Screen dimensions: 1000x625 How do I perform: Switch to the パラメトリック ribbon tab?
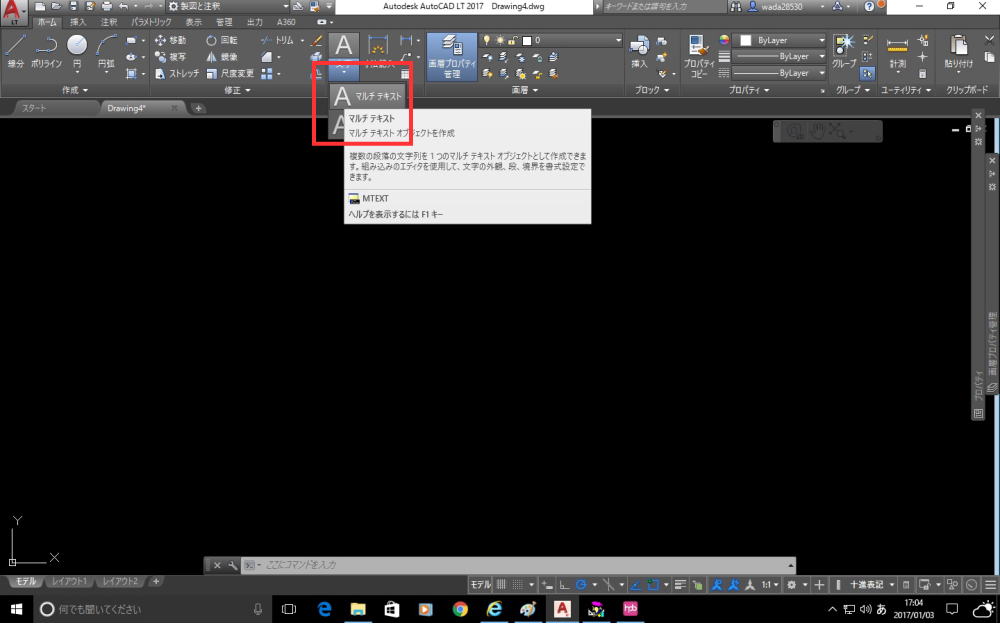(151, 22)
